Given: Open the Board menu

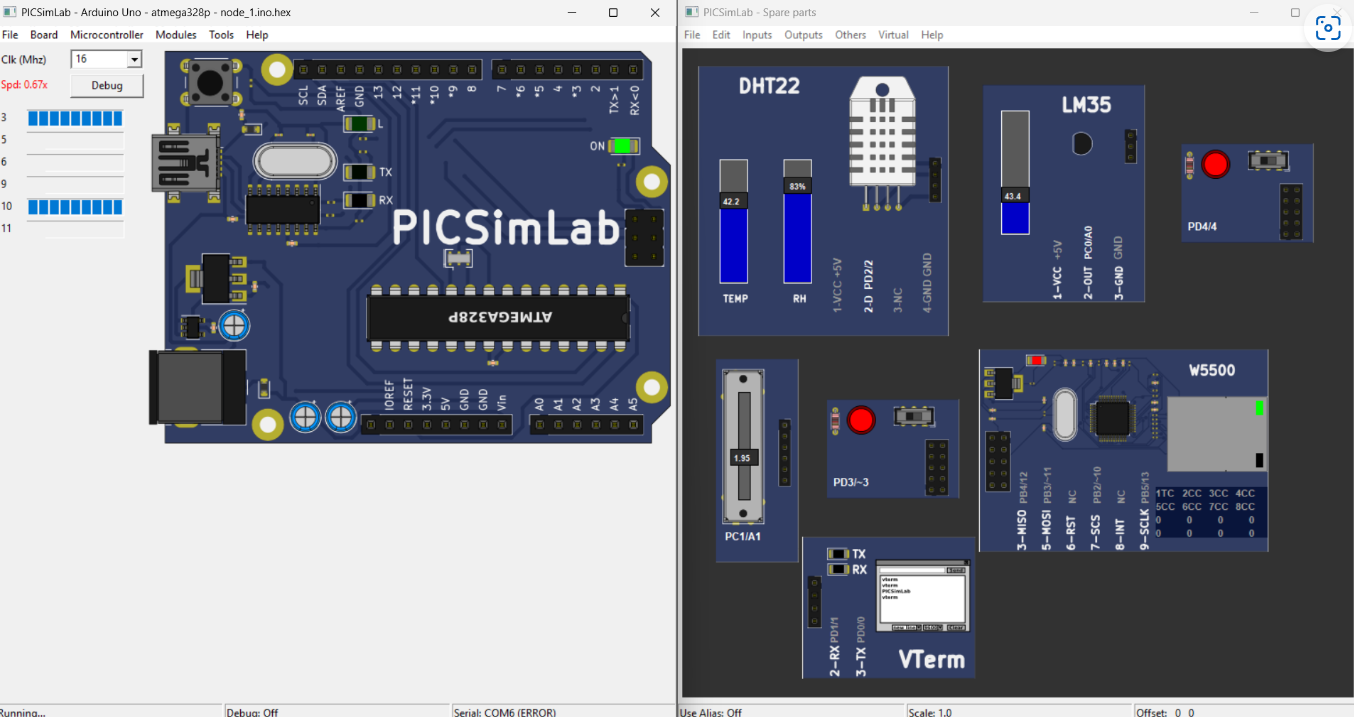Looking at the screenshot, I should (44, 35).
